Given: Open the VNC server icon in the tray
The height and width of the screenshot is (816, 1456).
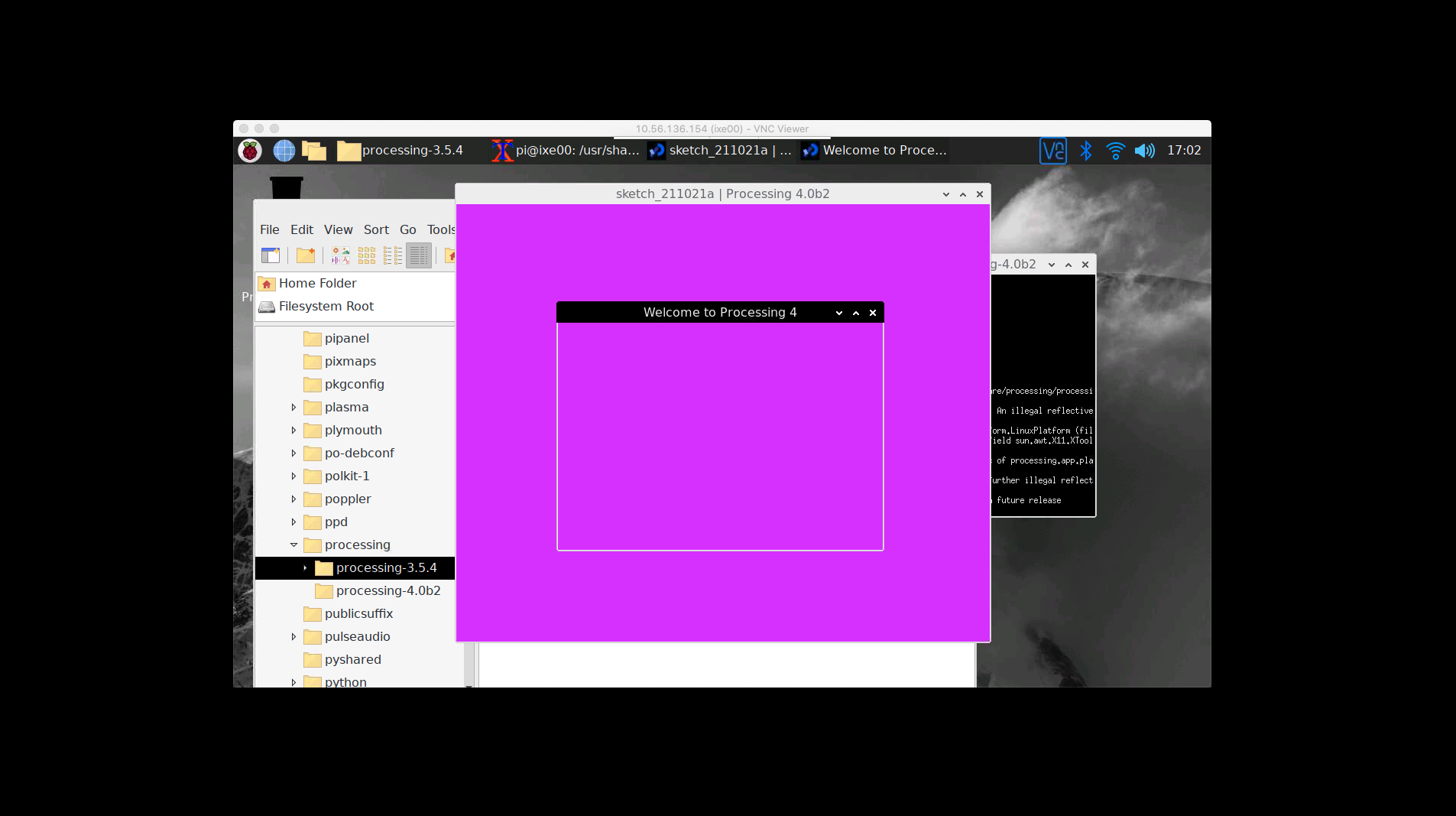Looking at the screenshot, I should pos(1052,150).
